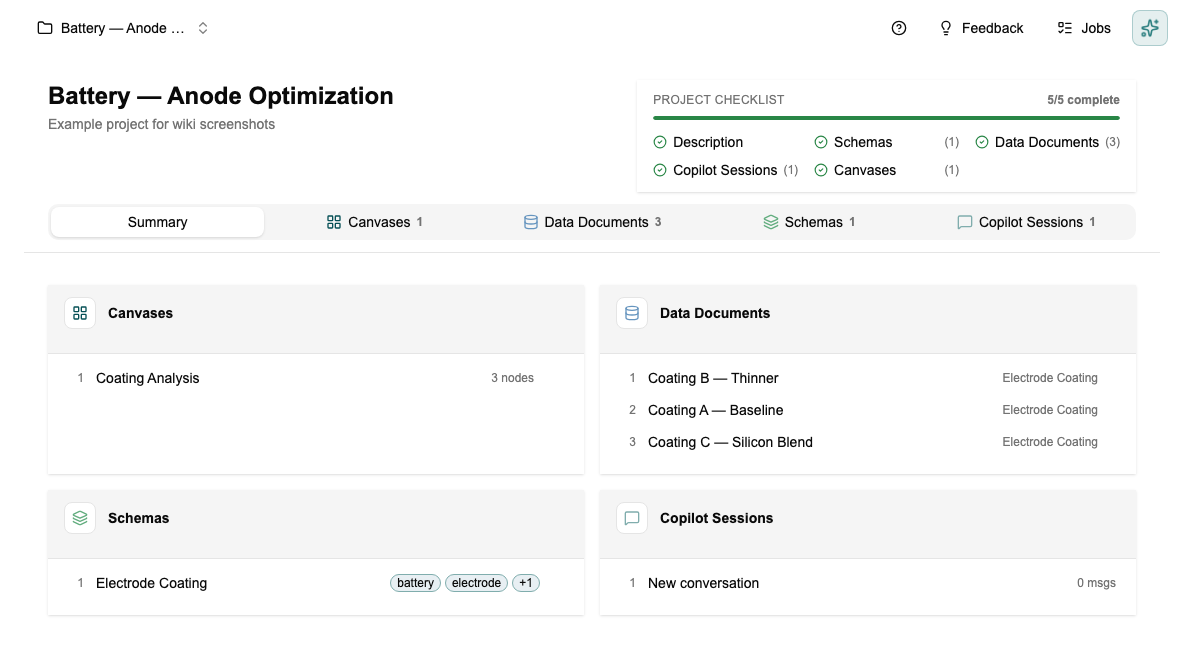Viewport: 1184px width, 650px height.
Task: Click the 'Example project for wiki screenshots' description
Action: point(162,125)
